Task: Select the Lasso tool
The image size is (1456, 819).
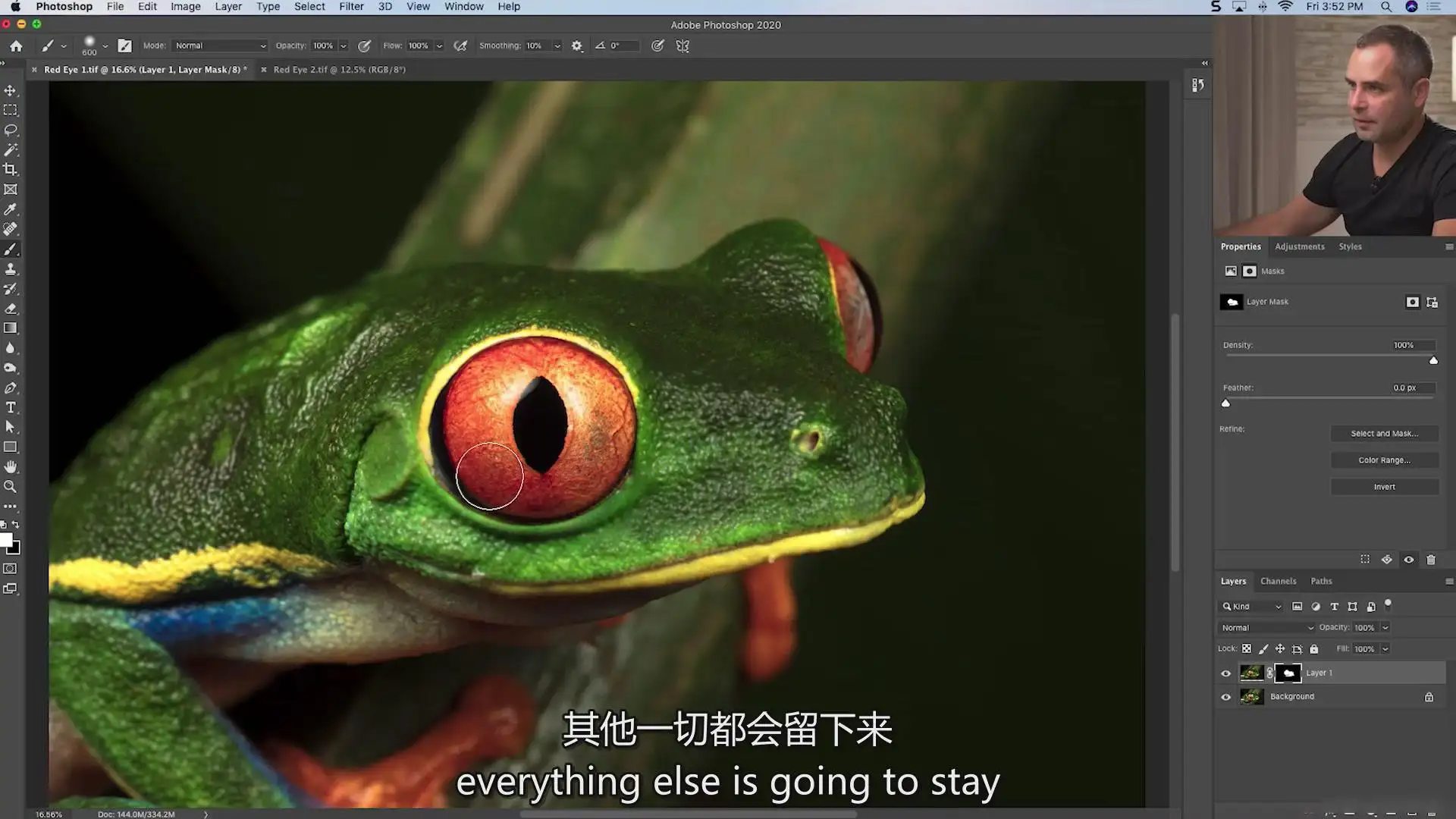Action: [11, 130]
